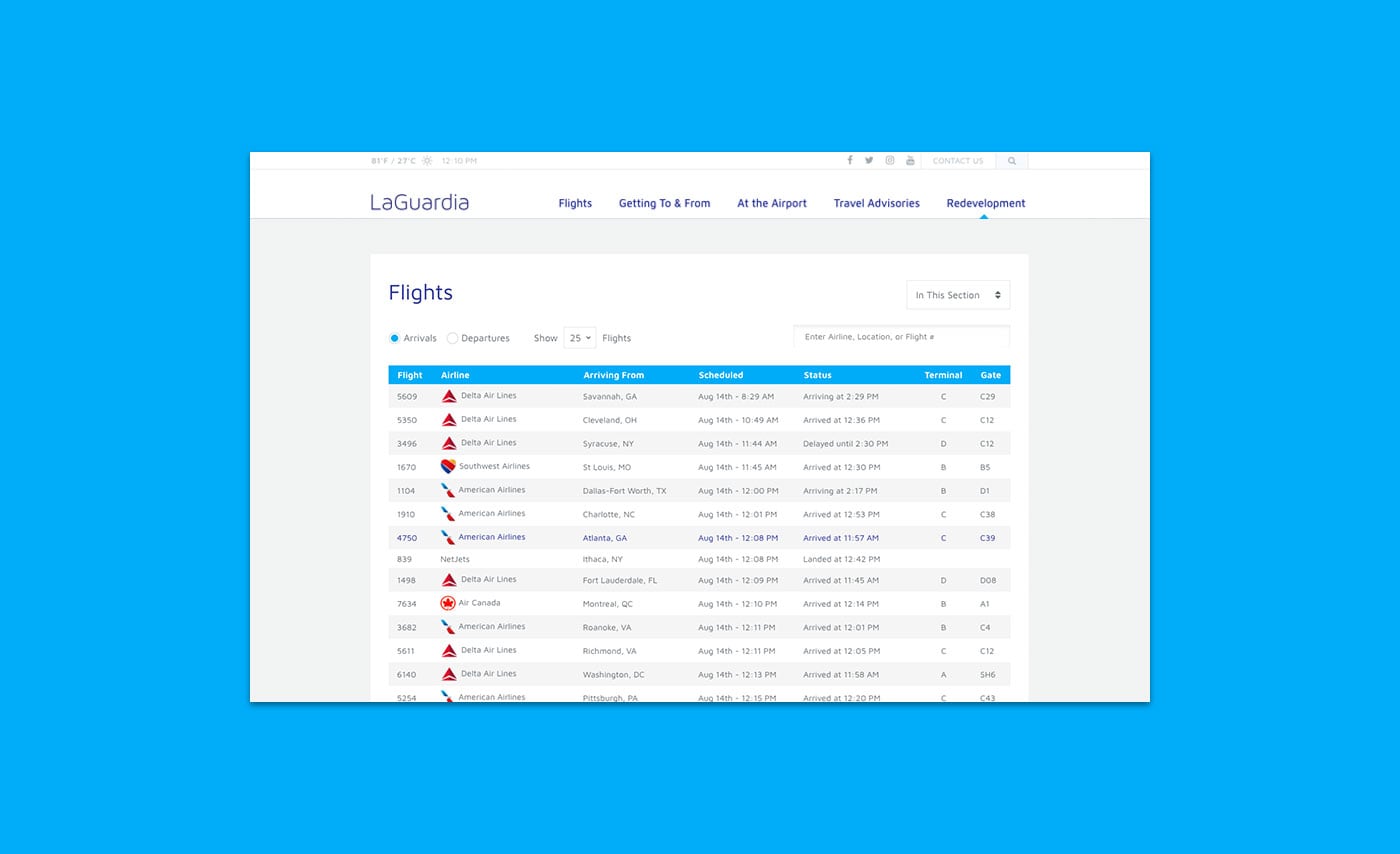
Task: Click status Landed at 12:42 PM
Action: [841, 559]
